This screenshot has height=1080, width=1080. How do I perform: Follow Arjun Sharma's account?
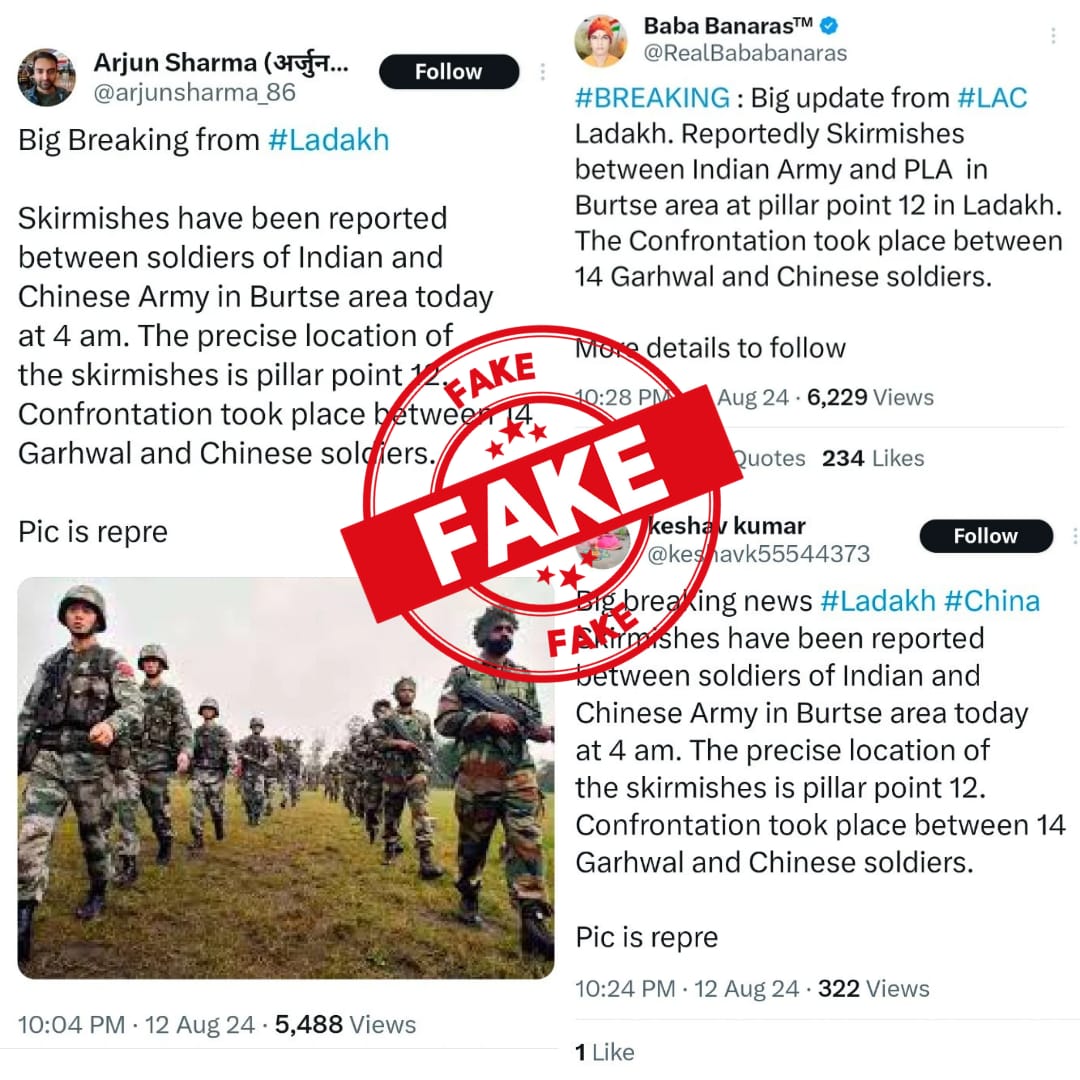pos(448,72)
